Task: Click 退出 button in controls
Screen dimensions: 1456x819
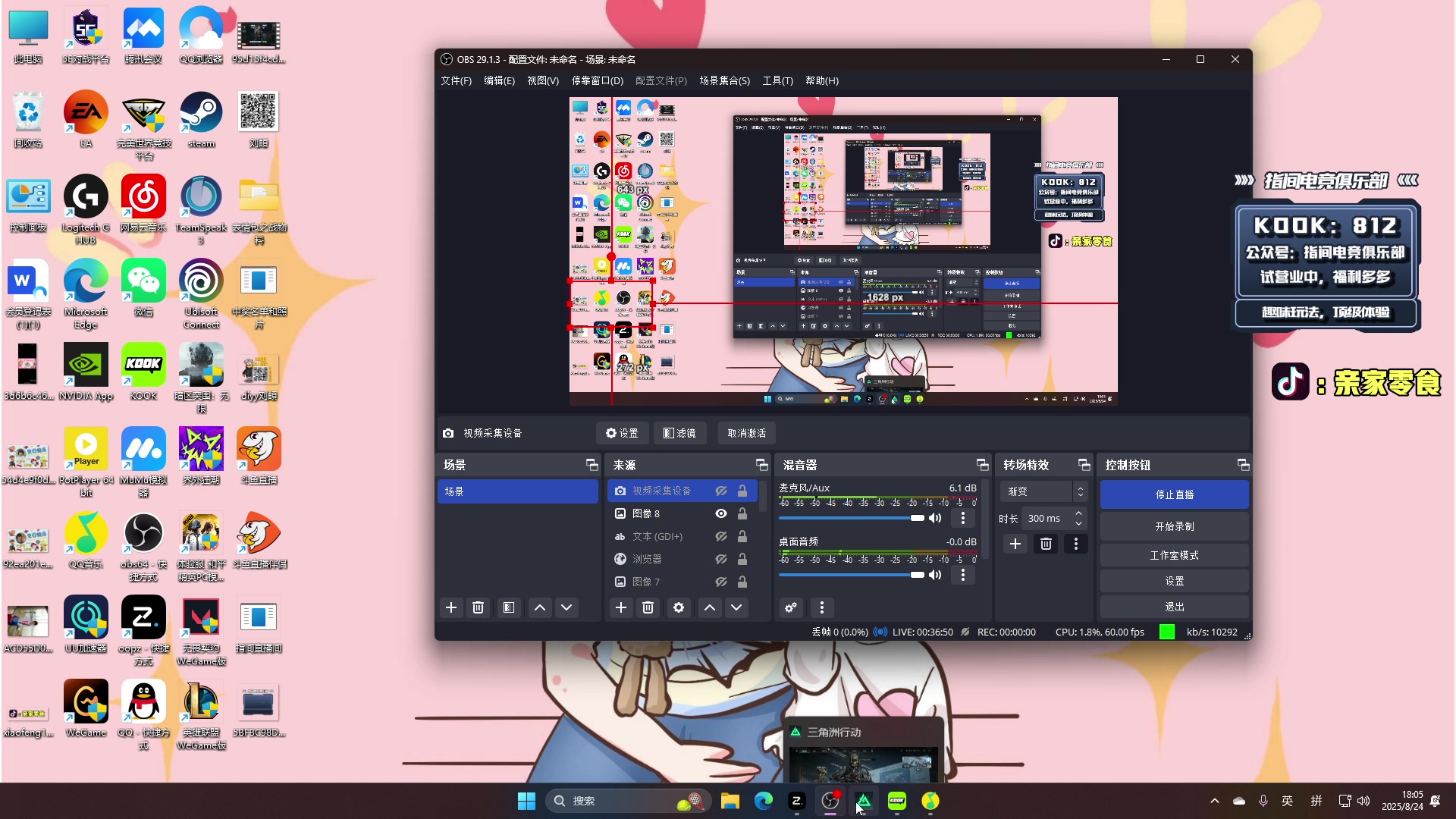Action: [1174, 607]
